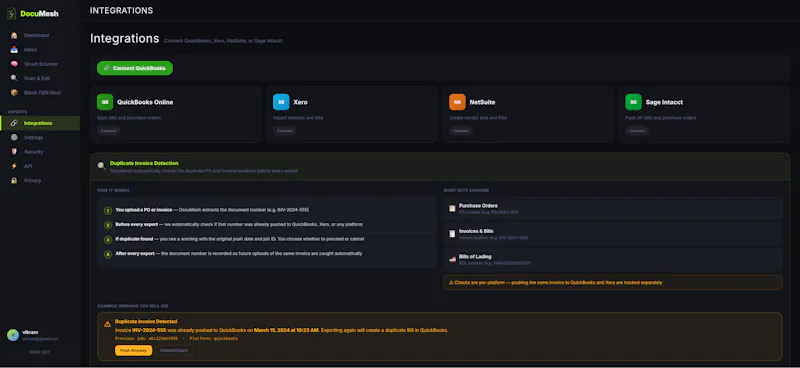
Task: Click the Smart Scanner brain icon
Action: [14, 64]
